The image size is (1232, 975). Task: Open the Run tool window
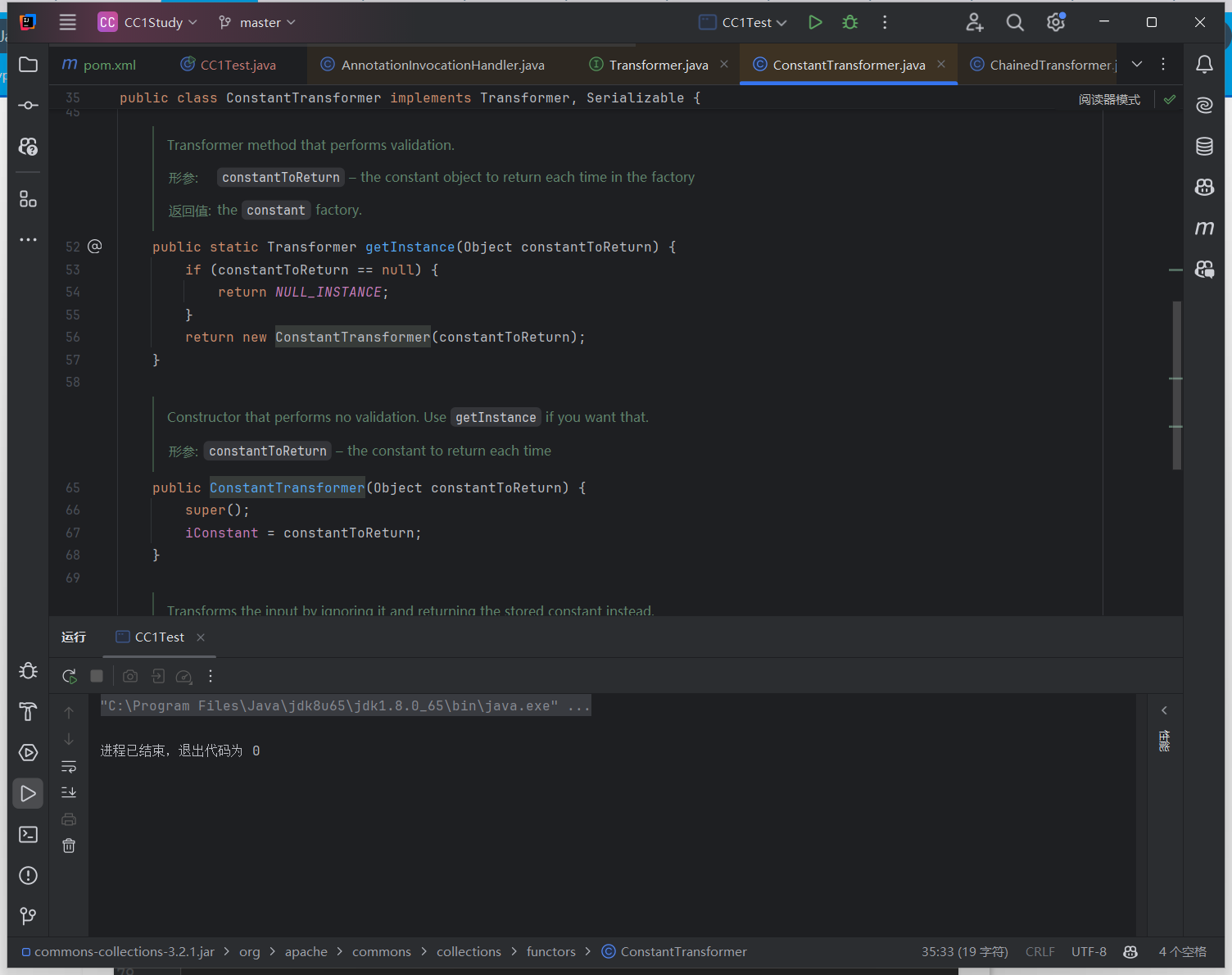pyautogui.click(x=28, y=794)
